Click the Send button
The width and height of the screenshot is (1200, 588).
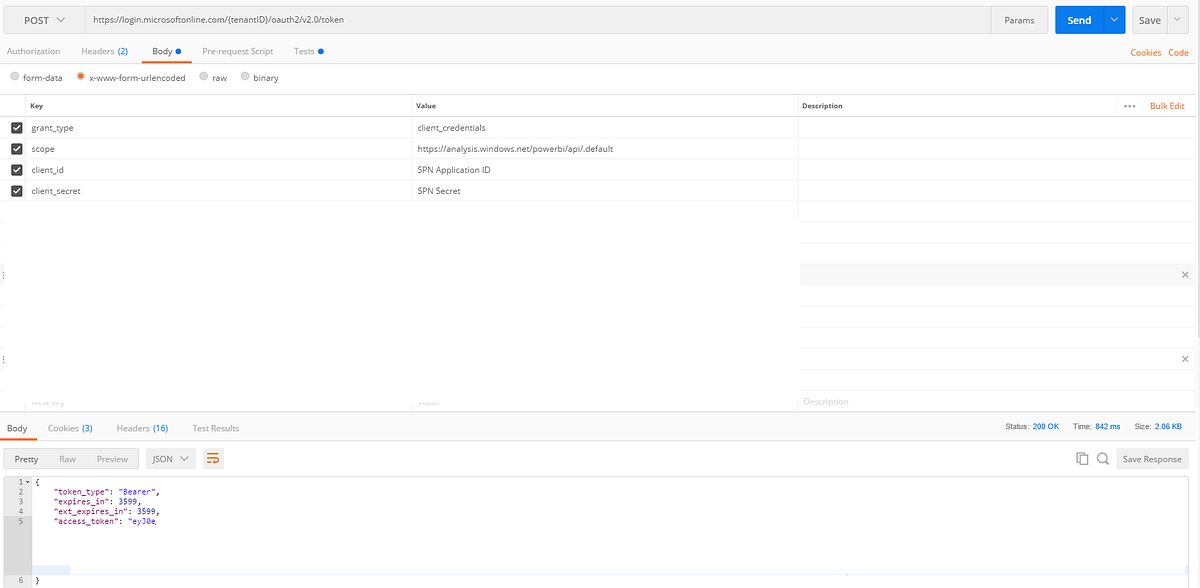tap(1080, 19)
